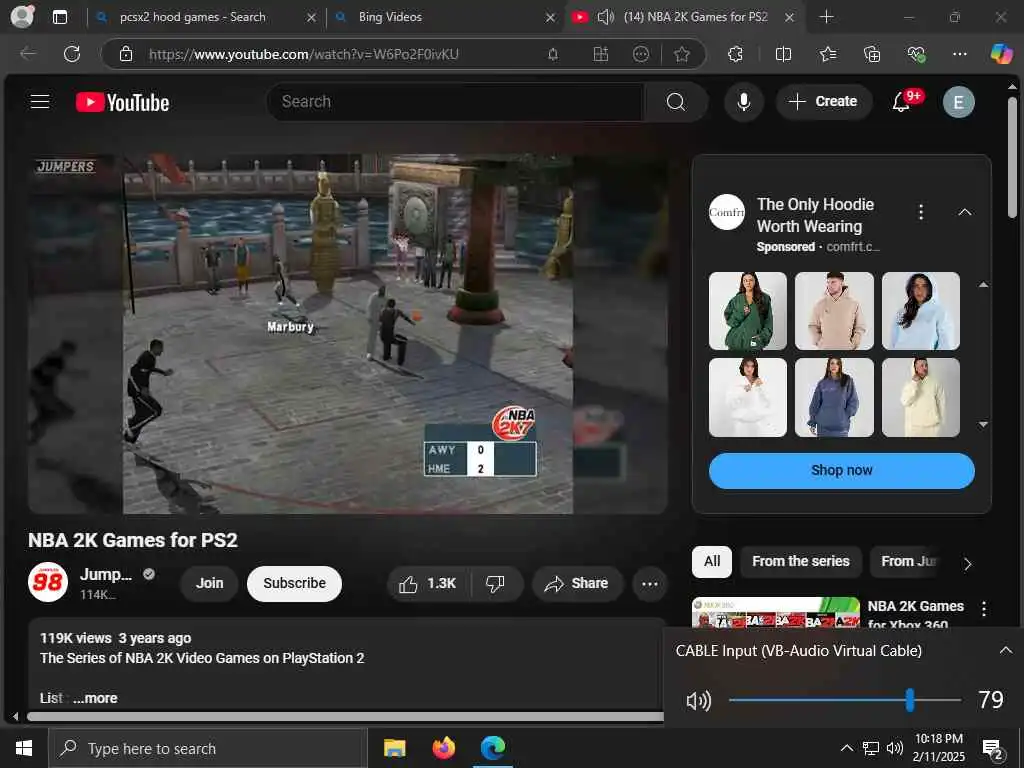Collapse the sponsored ad panel chevron
Screen dimensions: 1024x768
(x=965, y=212)
